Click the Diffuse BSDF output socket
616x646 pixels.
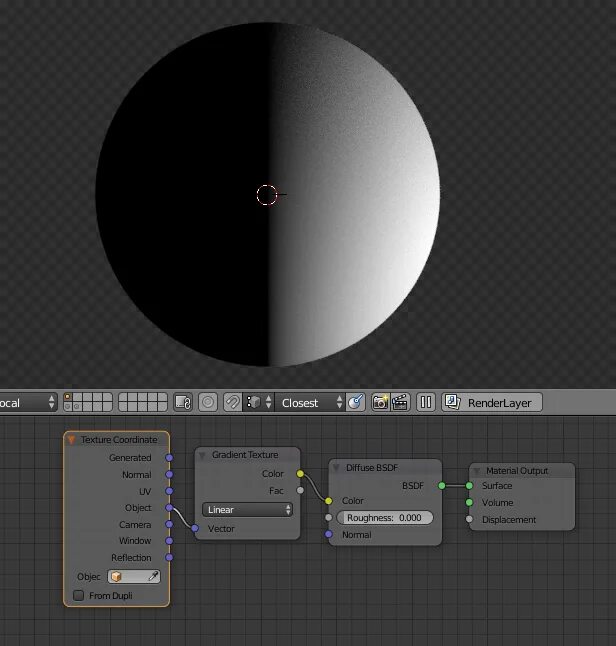[x=442, y=486]
